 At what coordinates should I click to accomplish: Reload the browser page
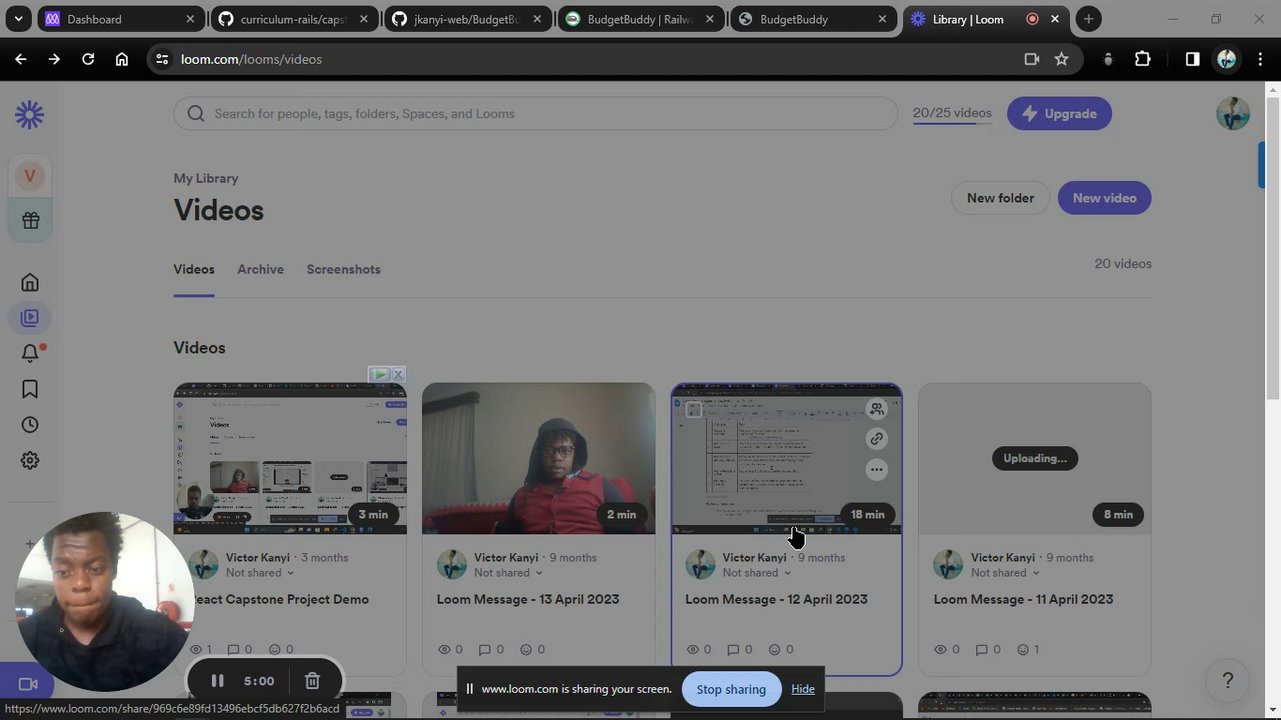click(88, 59)
